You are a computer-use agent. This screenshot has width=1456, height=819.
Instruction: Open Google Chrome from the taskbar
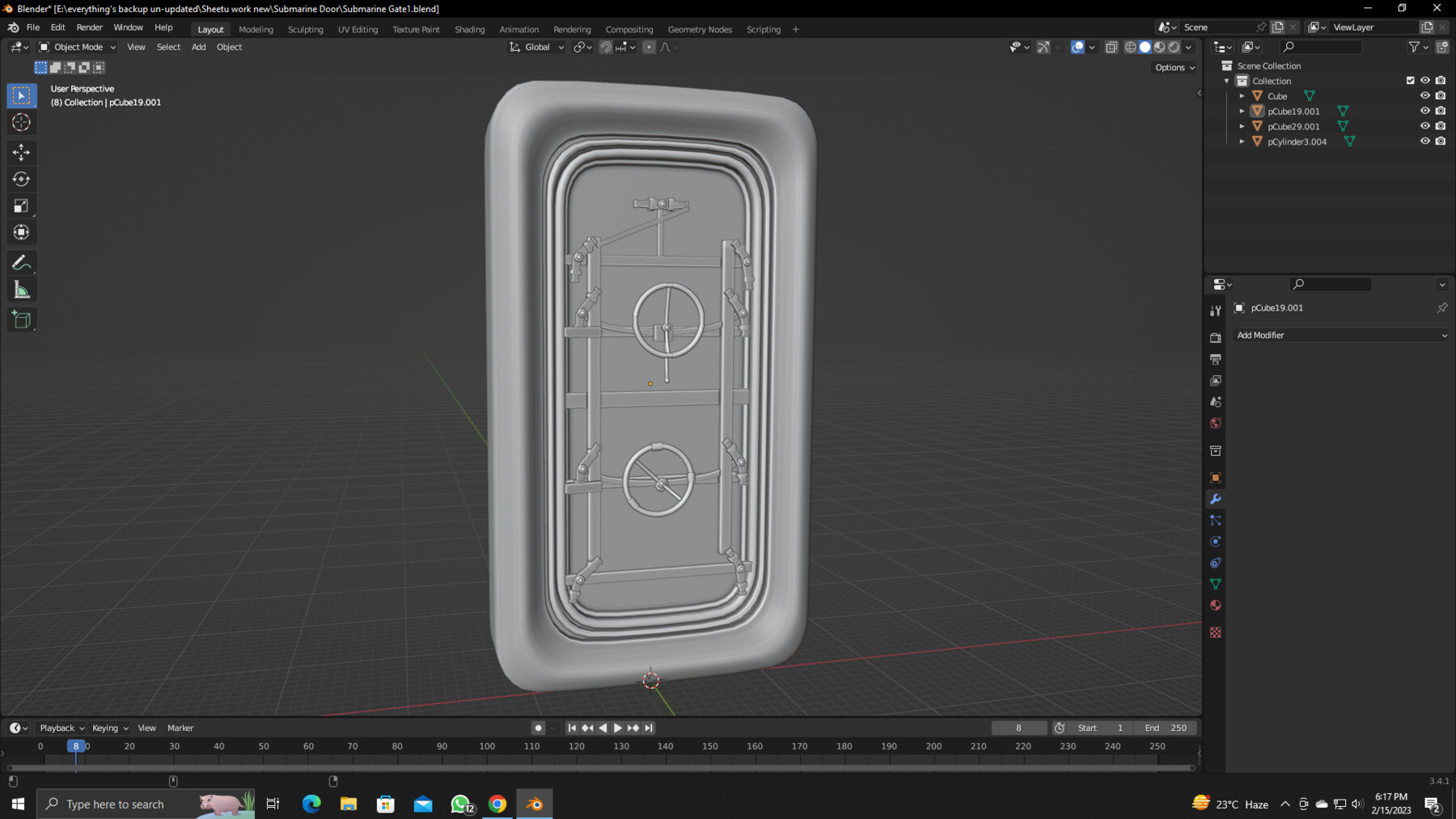(497, 804)
